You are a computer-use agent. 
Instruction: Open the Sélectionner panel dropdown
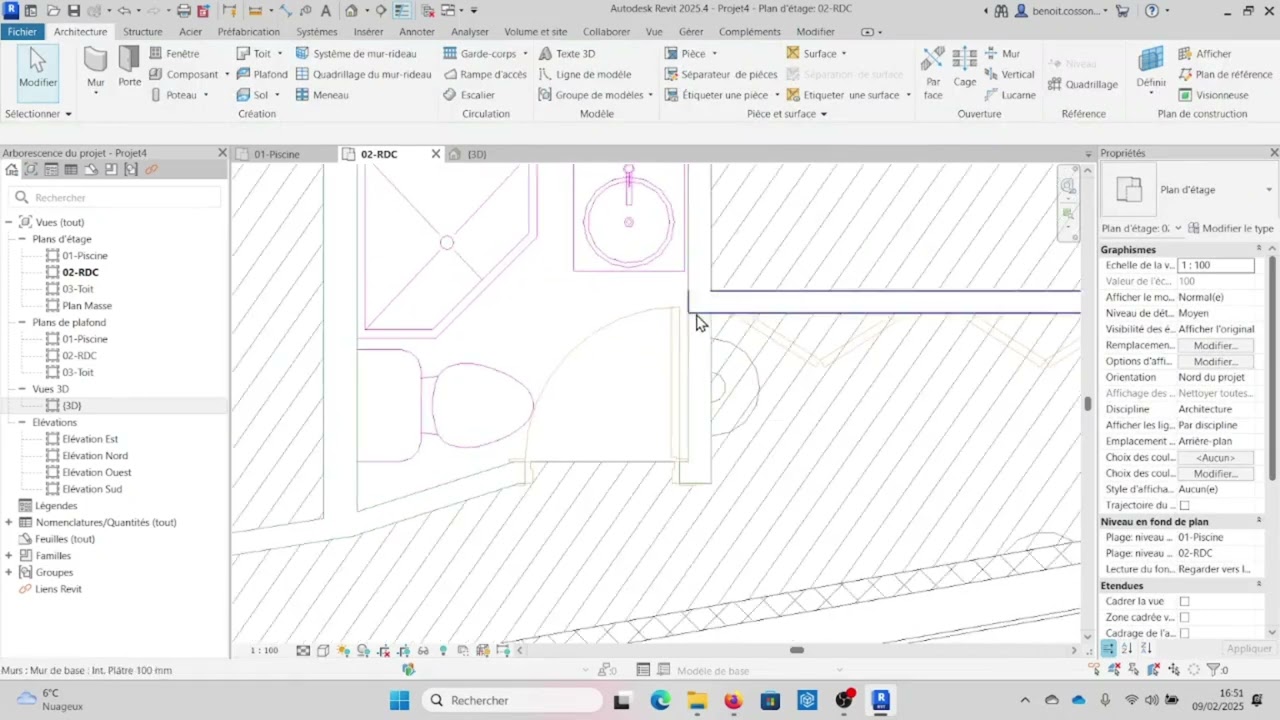pos(38,114)
